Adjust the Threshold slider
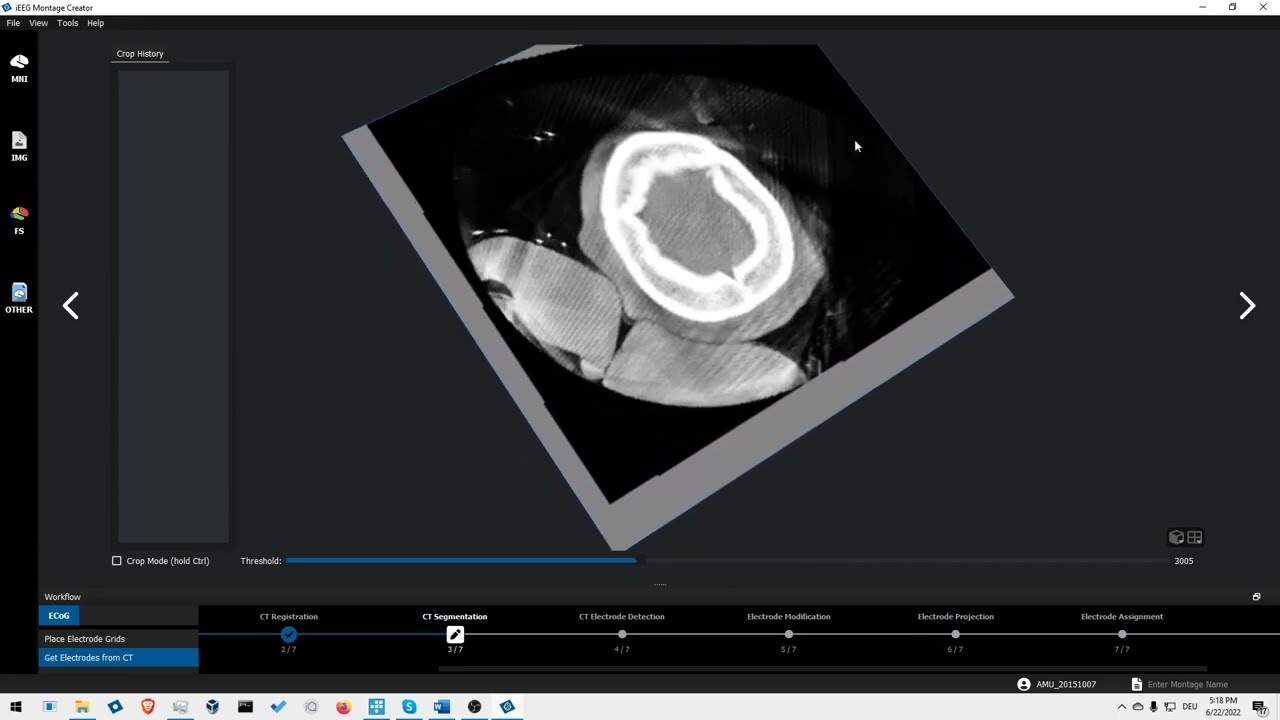Viewport: 1280px width, 720px height. pyautogui.click(x=729, y=561)
